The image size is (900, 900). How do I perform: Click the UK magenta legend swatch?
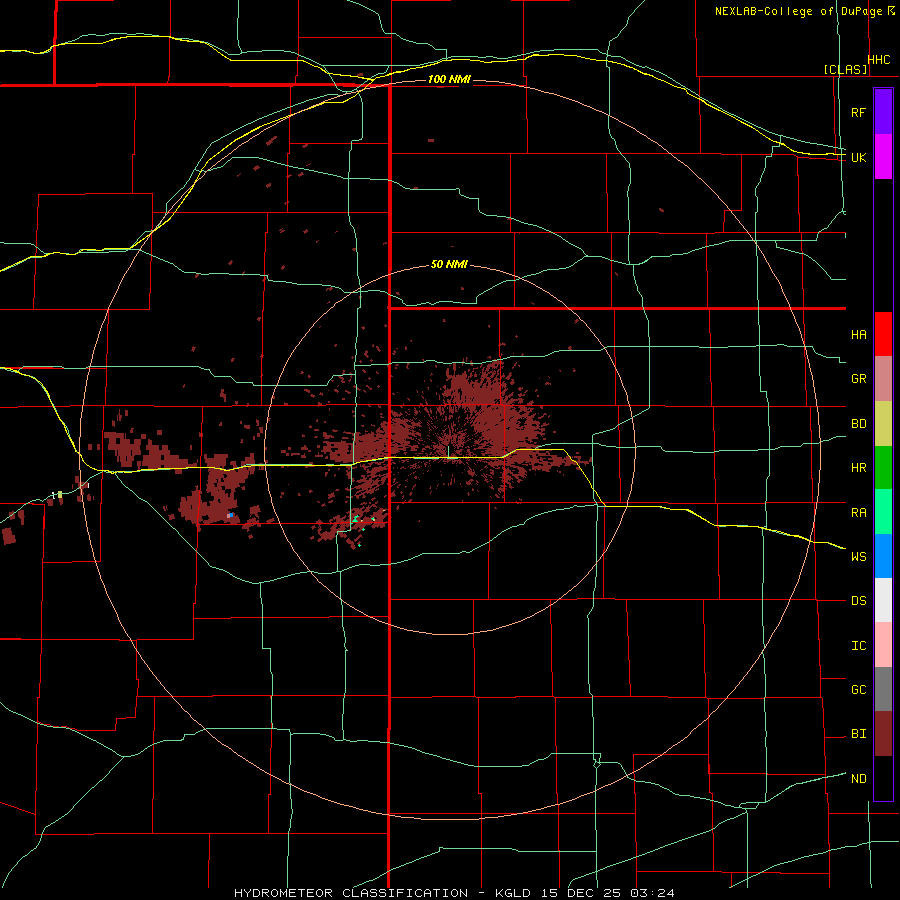[883, 157]
